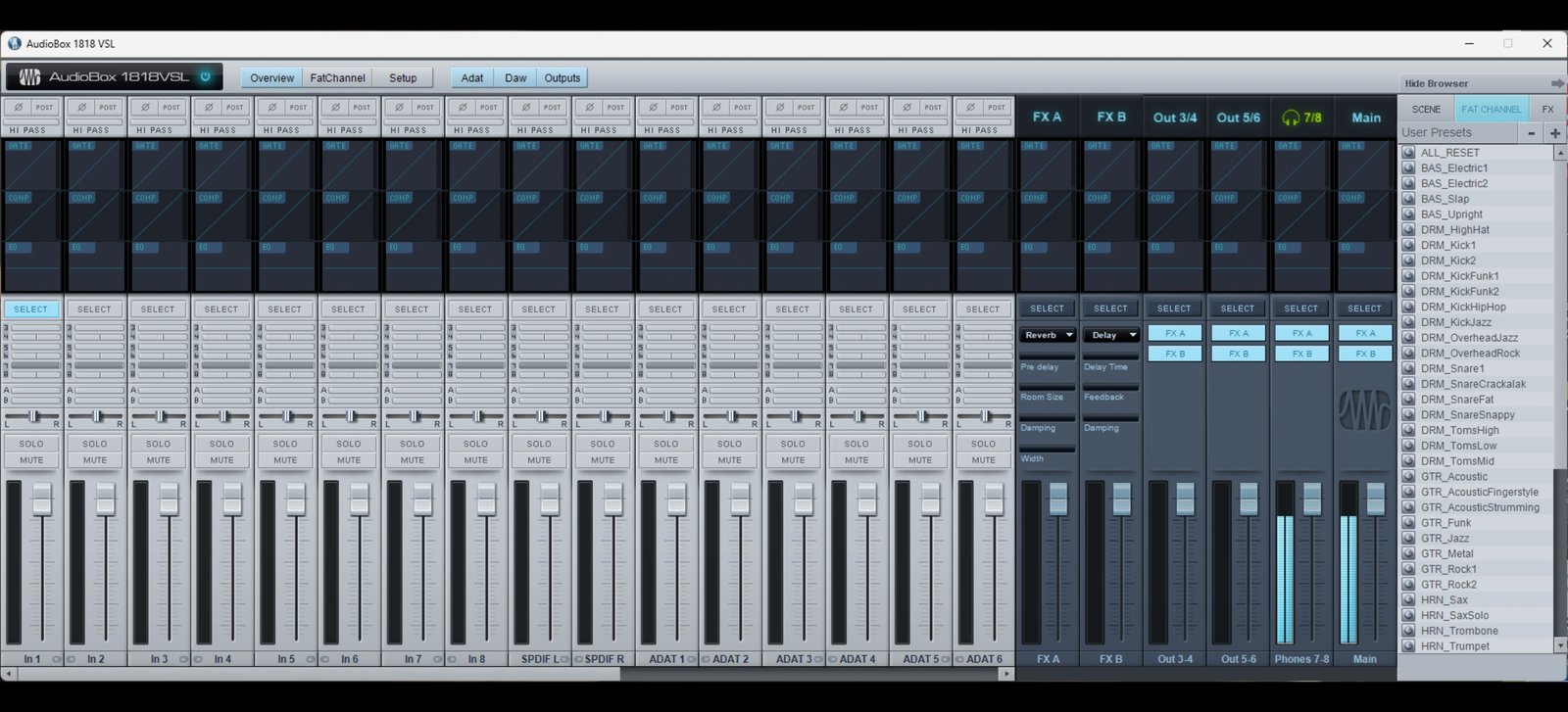Image resolution: width=1568 pixels, height=712 pixels.
Task: Open the EQ section on the In 5 channel
Action: [x=286, y=265]
